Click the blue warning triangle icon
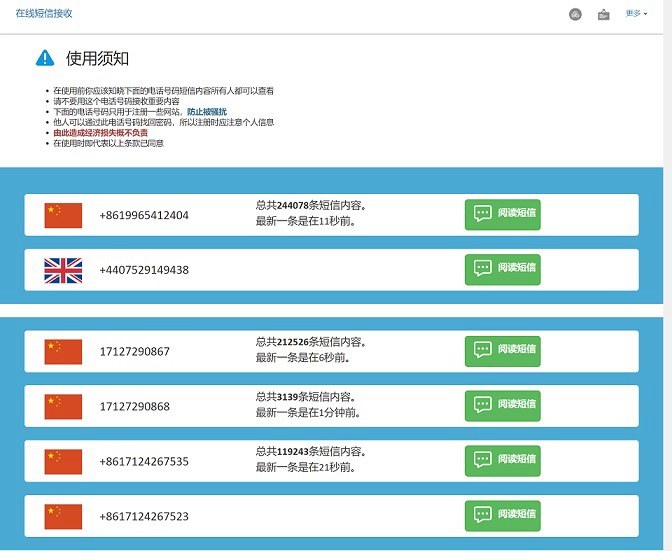The width and height of the screenshot is (672, 551). (45, 58)
